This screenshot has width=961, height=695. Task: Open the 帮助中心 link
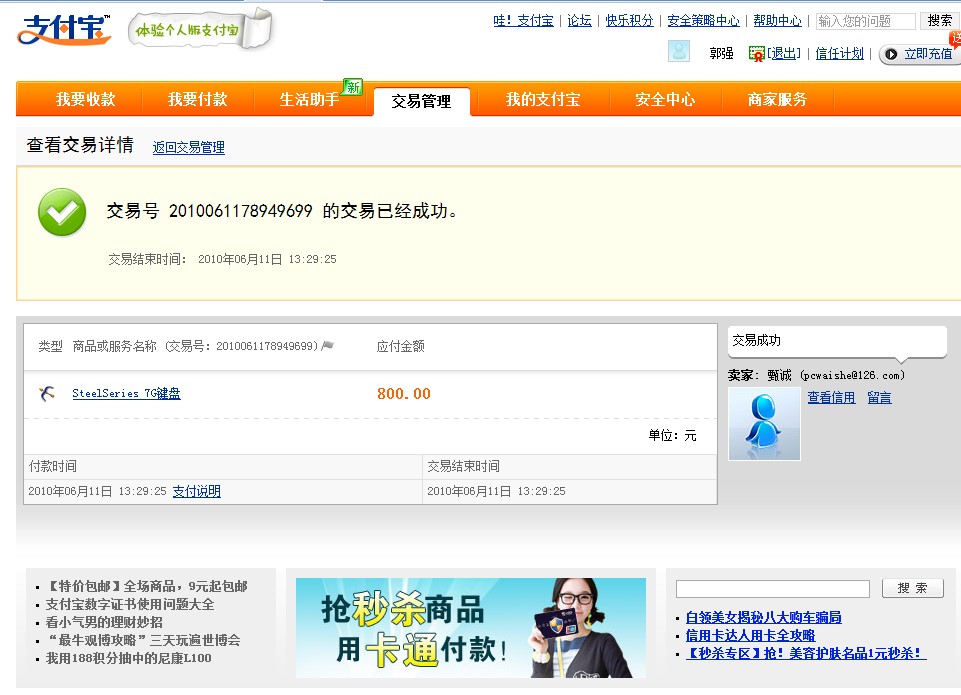(x=777, y=21)
